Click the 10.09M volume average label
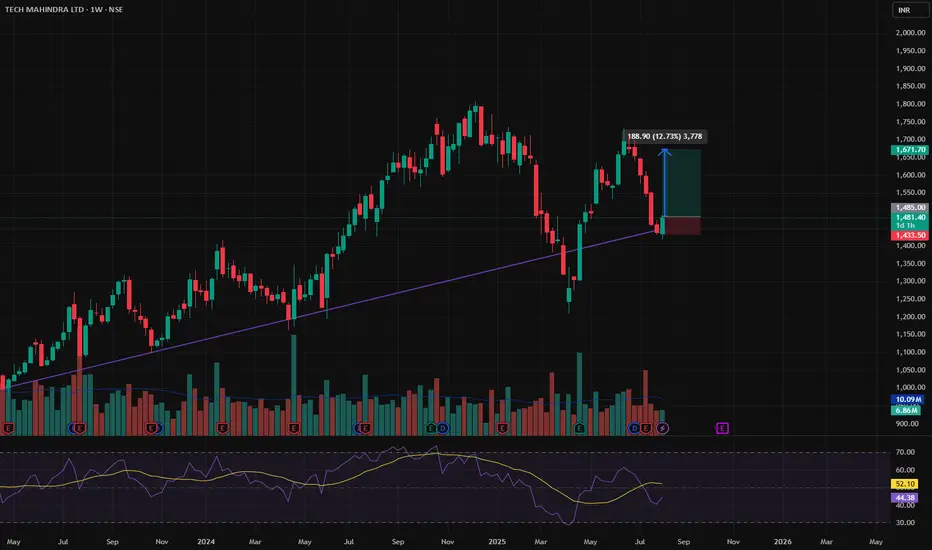 point(908,400)
